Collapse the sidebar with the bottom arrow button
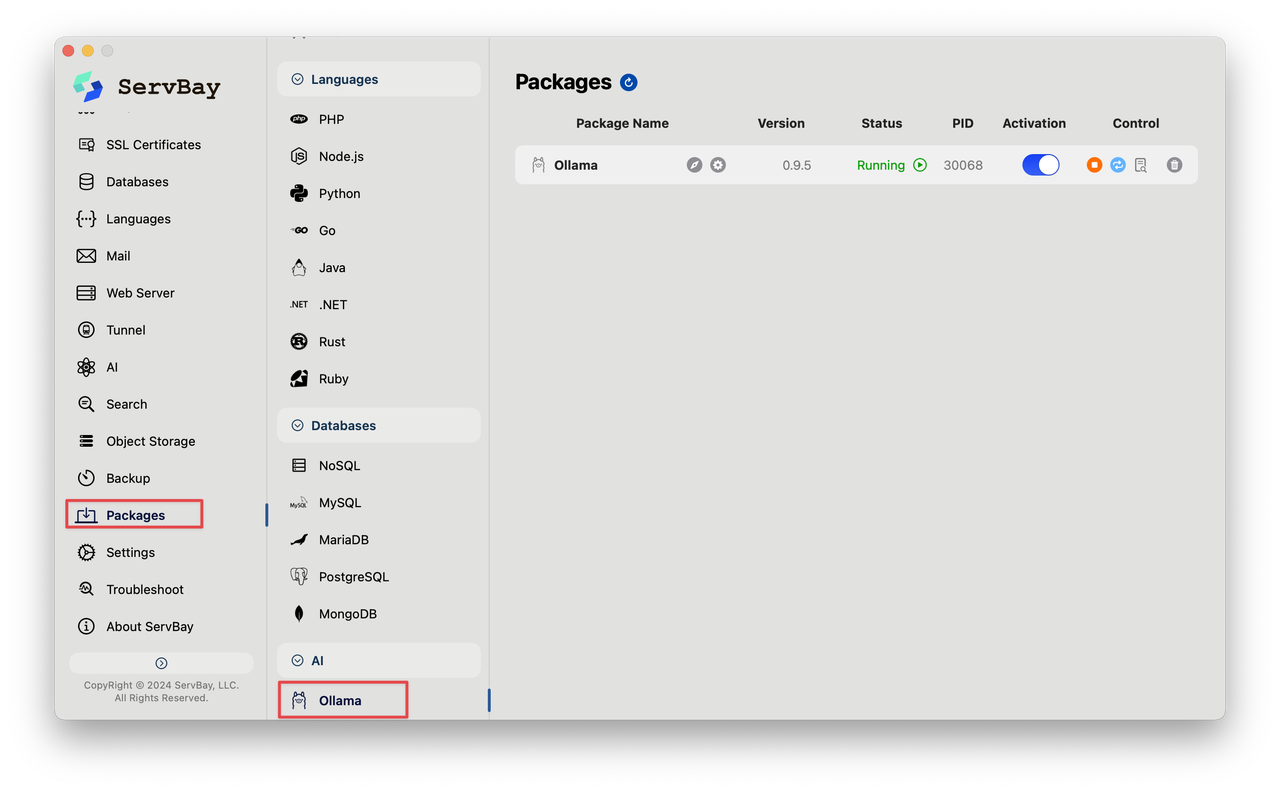 [161, 663]
